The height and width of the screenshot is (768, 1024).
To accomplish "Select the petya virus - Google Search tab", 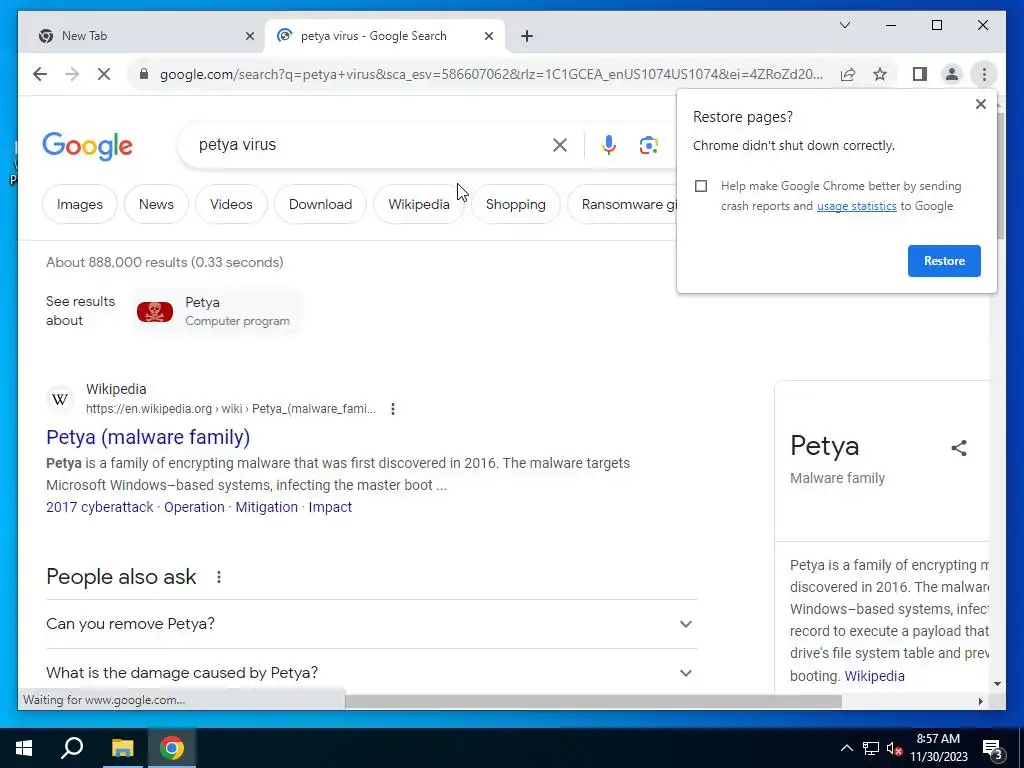I will coord(385,36).
